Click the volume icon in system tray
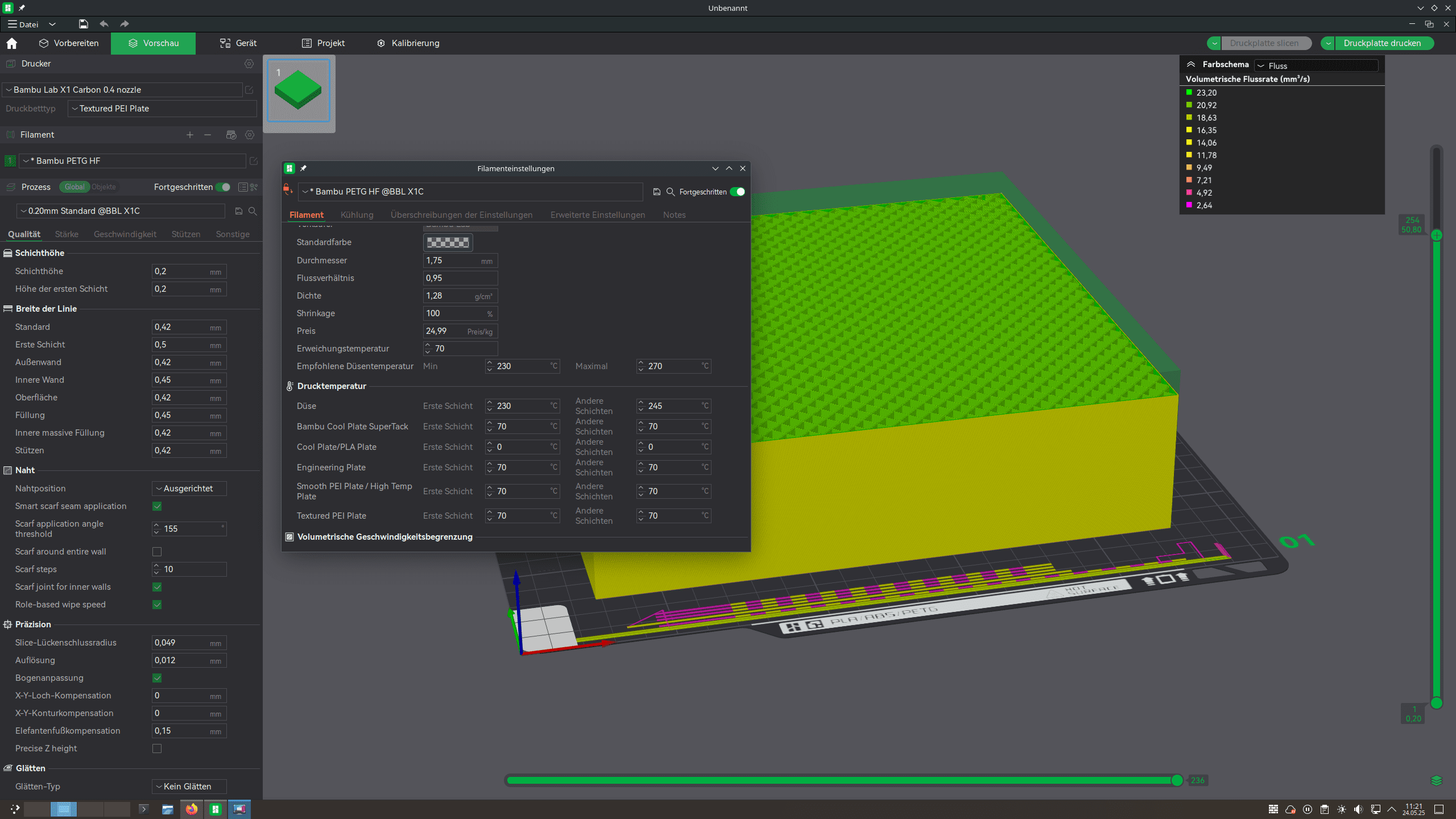Image resolution: width=1456 pixels, height=819 pixels. pyautogui.click(x=1358, y=809)
